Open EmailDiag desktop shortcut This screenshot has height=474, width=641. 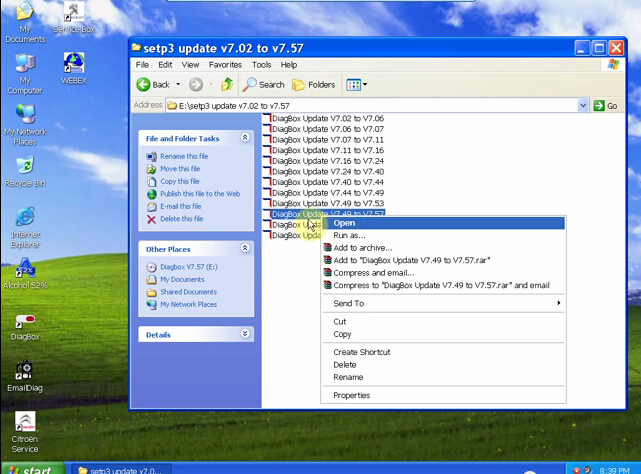25,376
